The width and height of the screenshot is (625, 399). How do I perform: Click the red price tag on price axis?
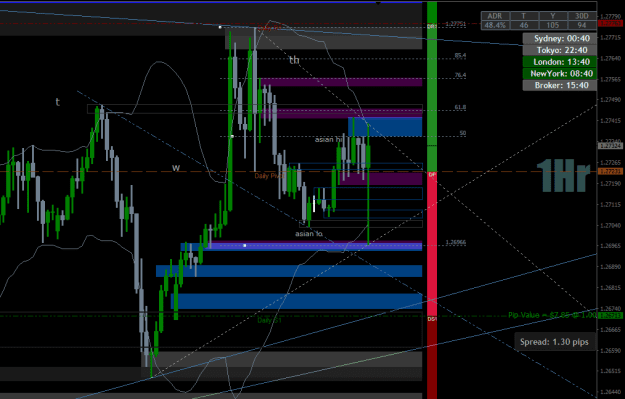click(611, 24)
